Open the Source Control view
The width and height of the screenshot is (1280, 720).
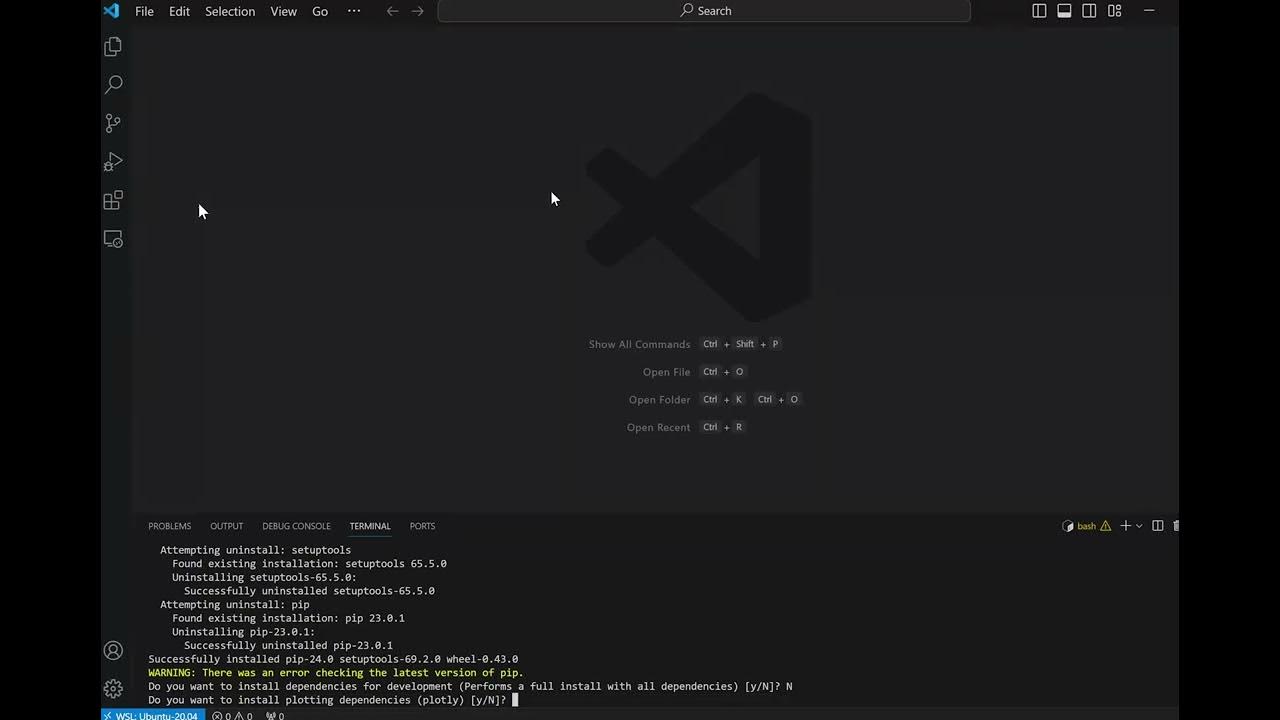(113, 123)
